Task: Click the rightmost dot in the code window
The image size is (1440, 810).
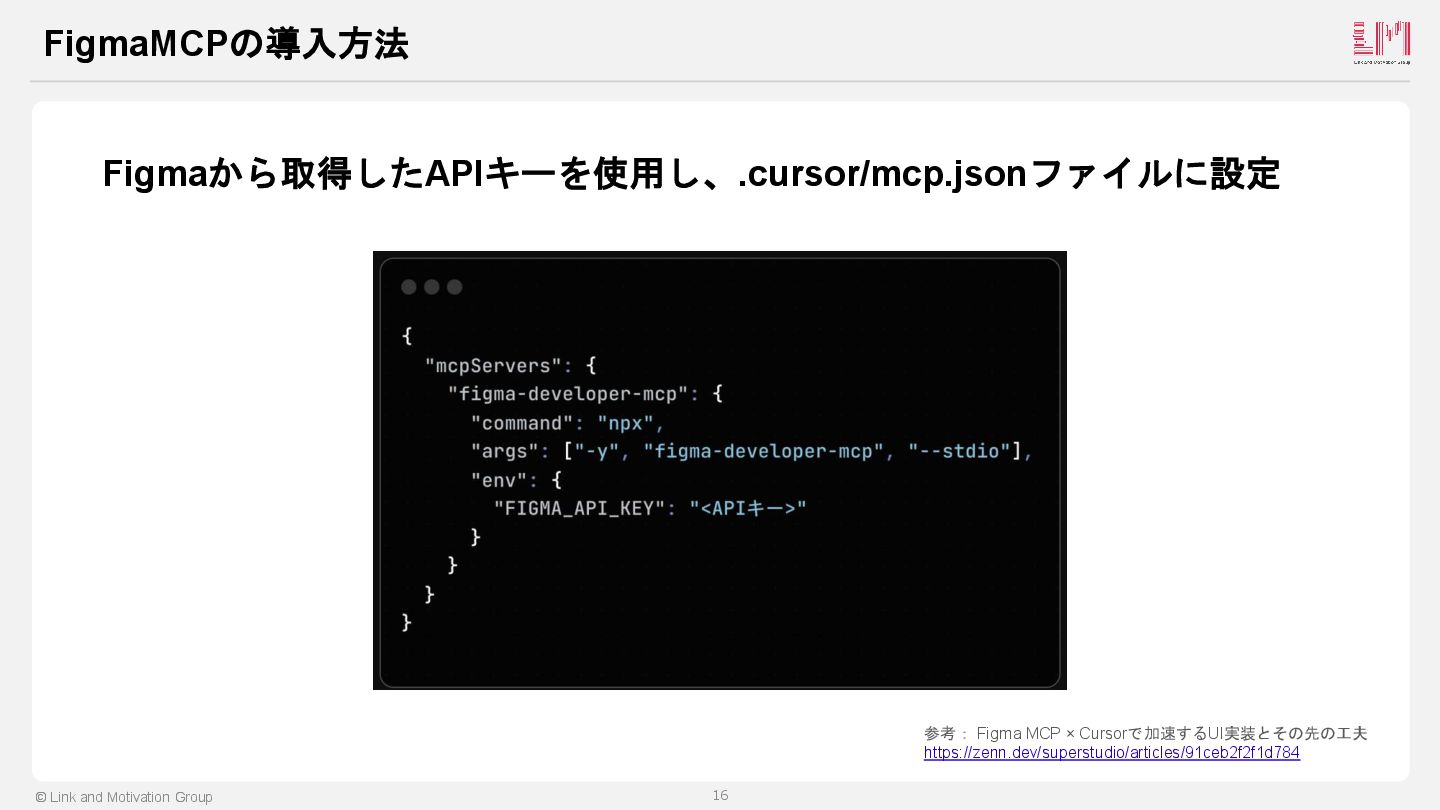Action: [x=455, y=287]
